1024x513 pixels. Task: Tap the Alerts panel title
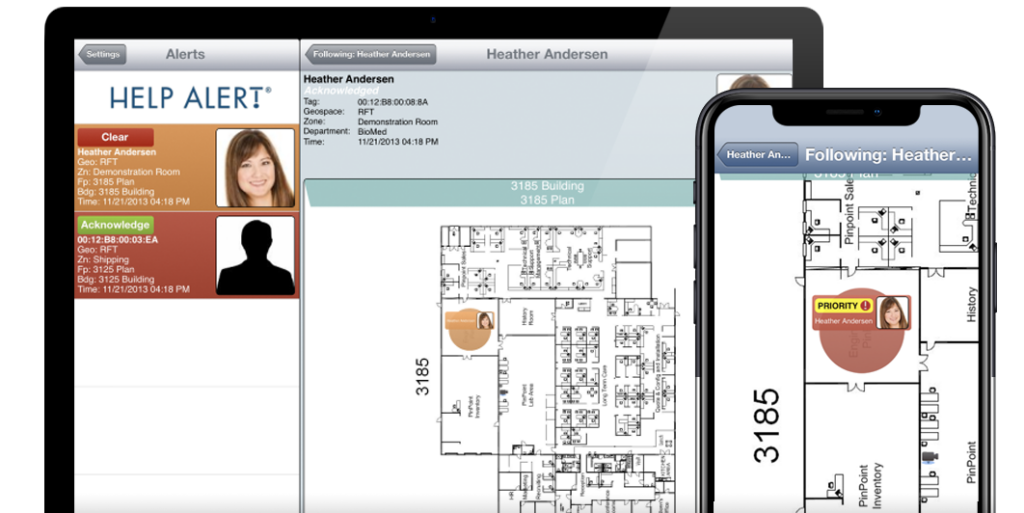(185, 54)
